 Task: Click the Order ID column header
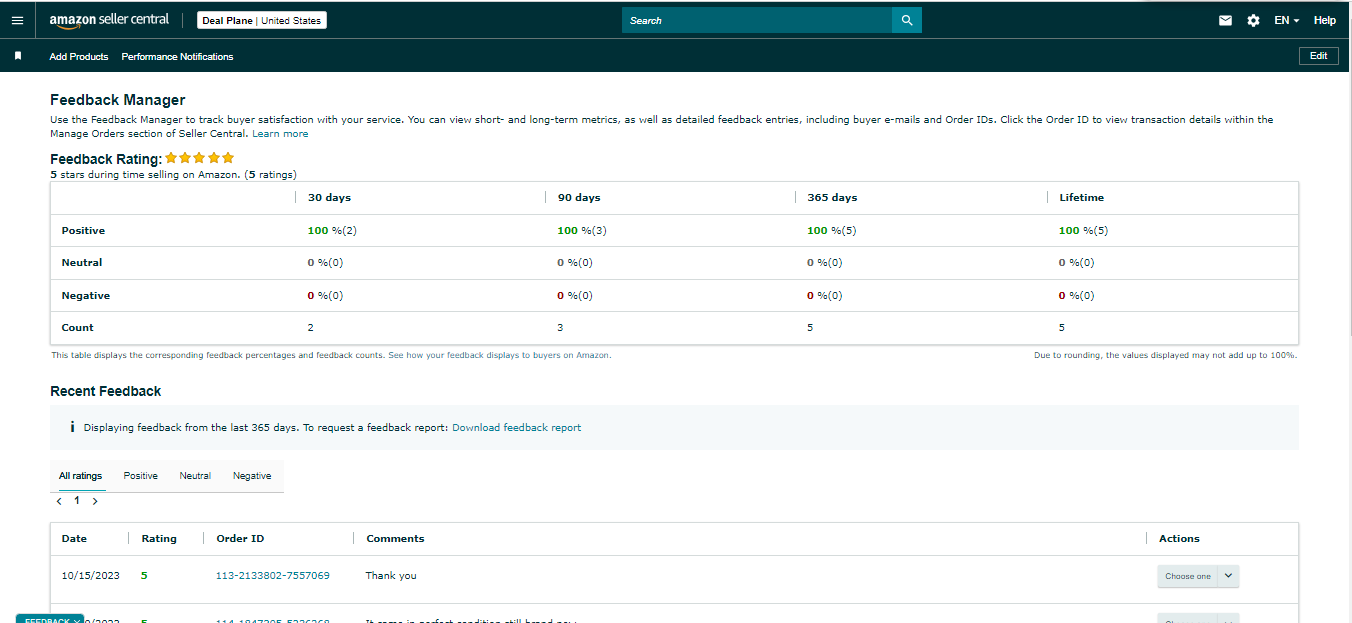(x=240, y=539)
